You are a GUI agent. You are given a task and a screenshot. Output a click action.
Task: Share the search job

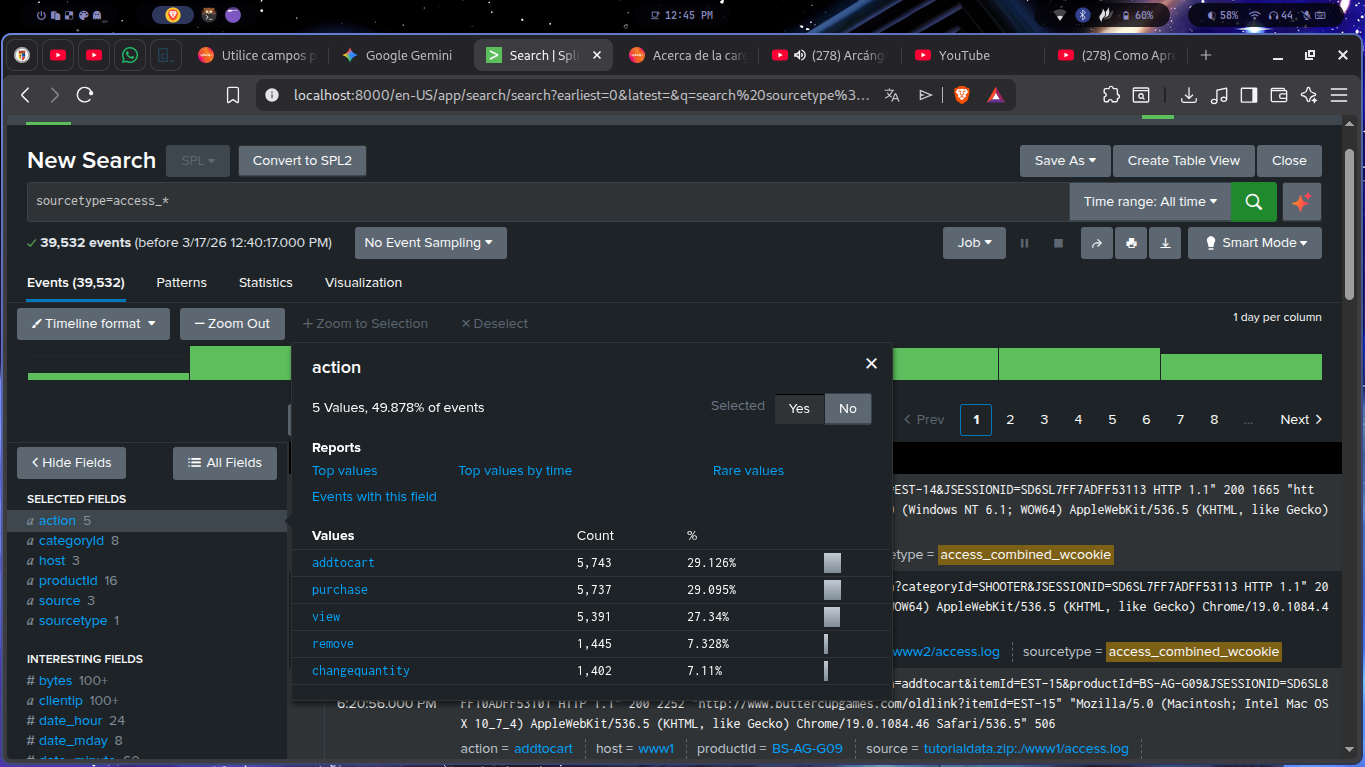coord(1097,243)
